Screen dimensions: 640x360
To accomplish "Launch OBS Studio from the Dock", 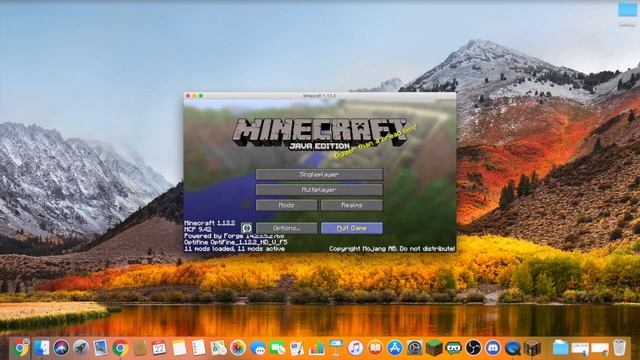I will tap(473, 348).
